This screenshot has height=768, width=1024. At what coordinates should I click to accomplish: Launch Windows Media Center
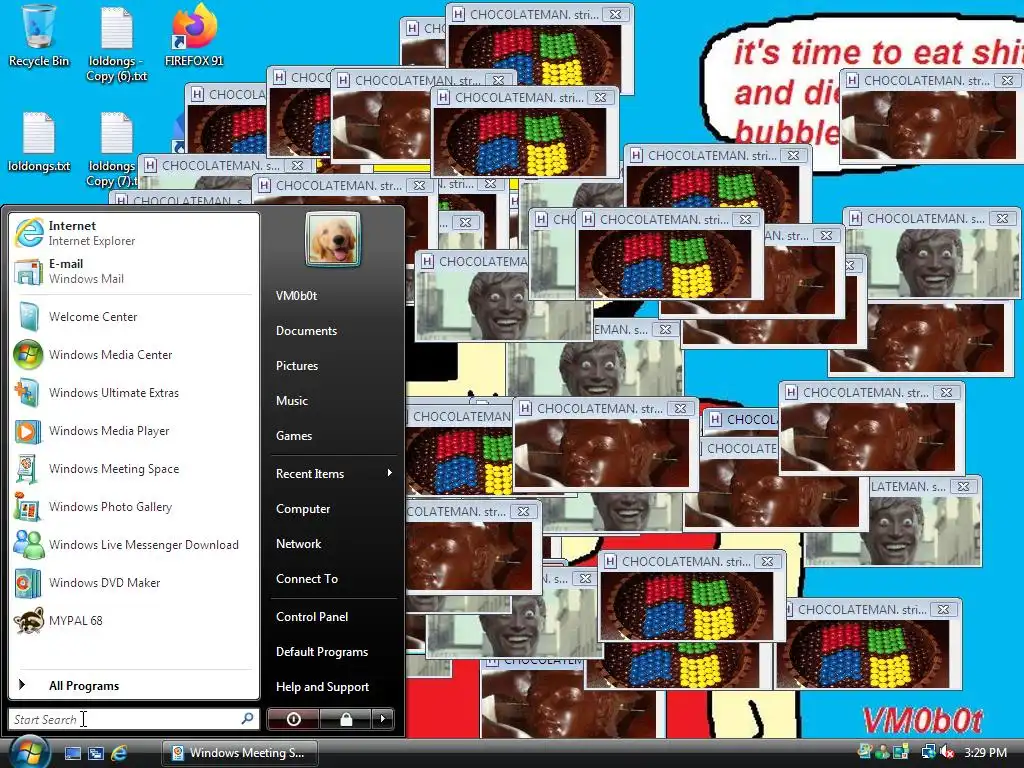[133, 355]
